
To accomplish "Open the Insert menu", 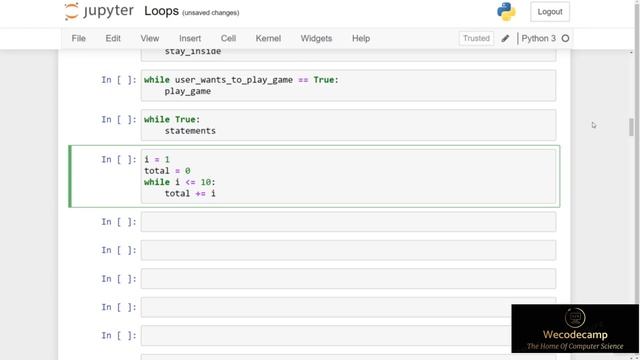I will [x=190, y=38].
